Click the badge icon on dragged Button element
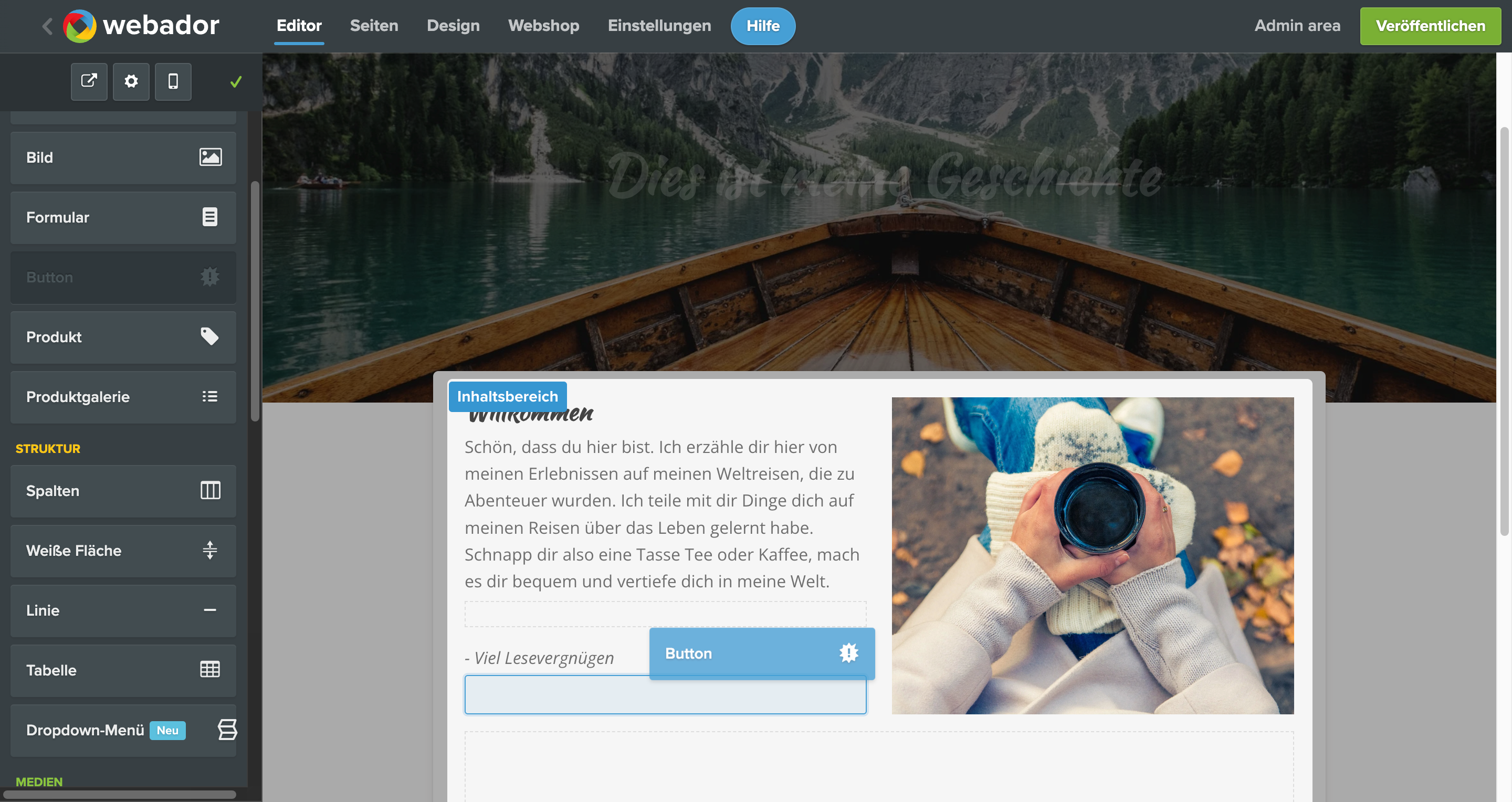1512x802 pixels. pyautogui.click(x=849, y=653)
